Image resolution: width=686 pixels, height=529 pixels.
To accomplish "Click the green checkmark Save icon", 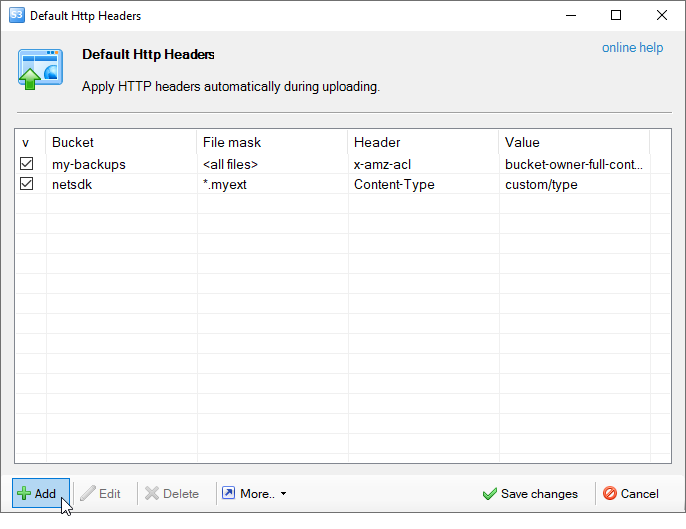I will coord(490,494).
